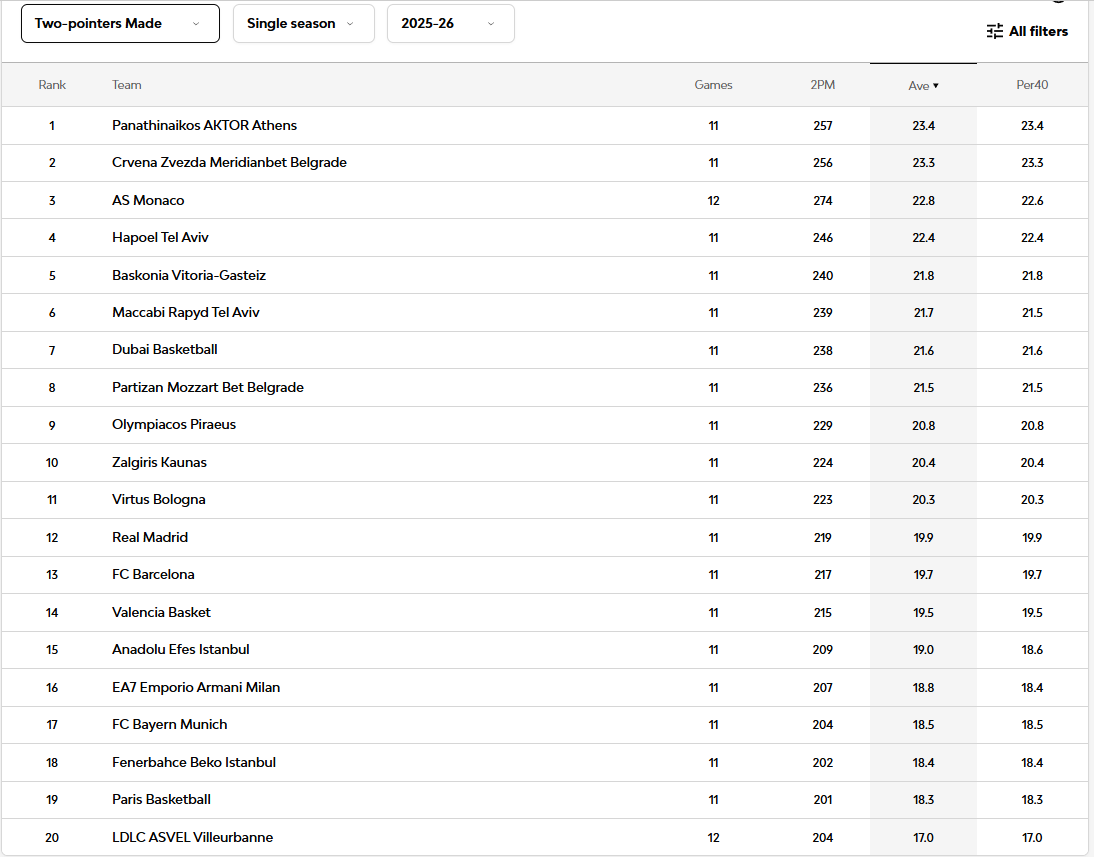Click the Team column header
Screen dimensions: 1094x857
coord(127,86)
